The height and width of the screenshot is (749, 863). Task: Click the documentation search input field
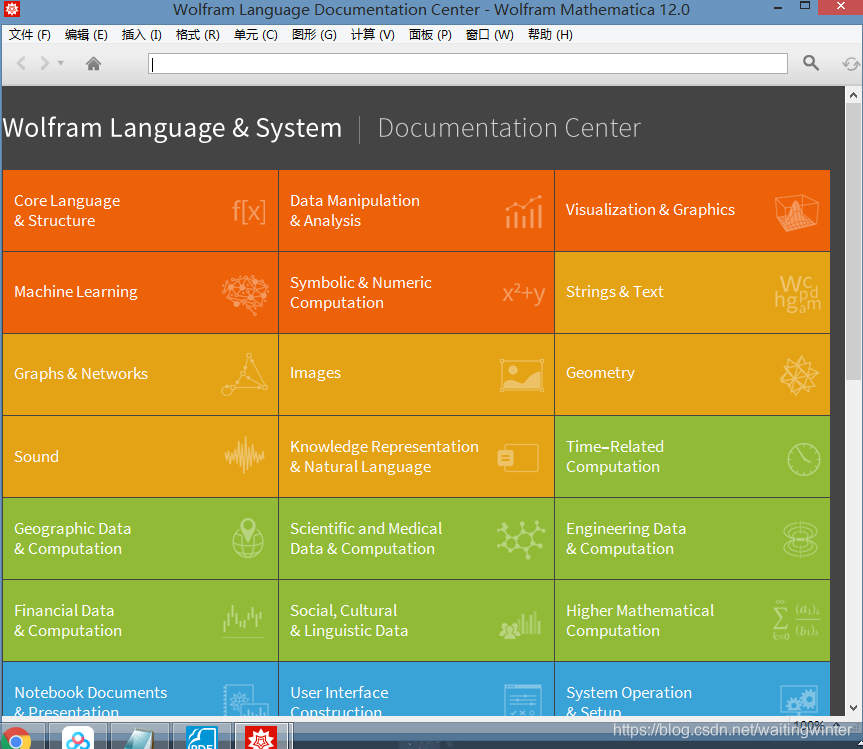pyautogui.click(x=468, y=63)
